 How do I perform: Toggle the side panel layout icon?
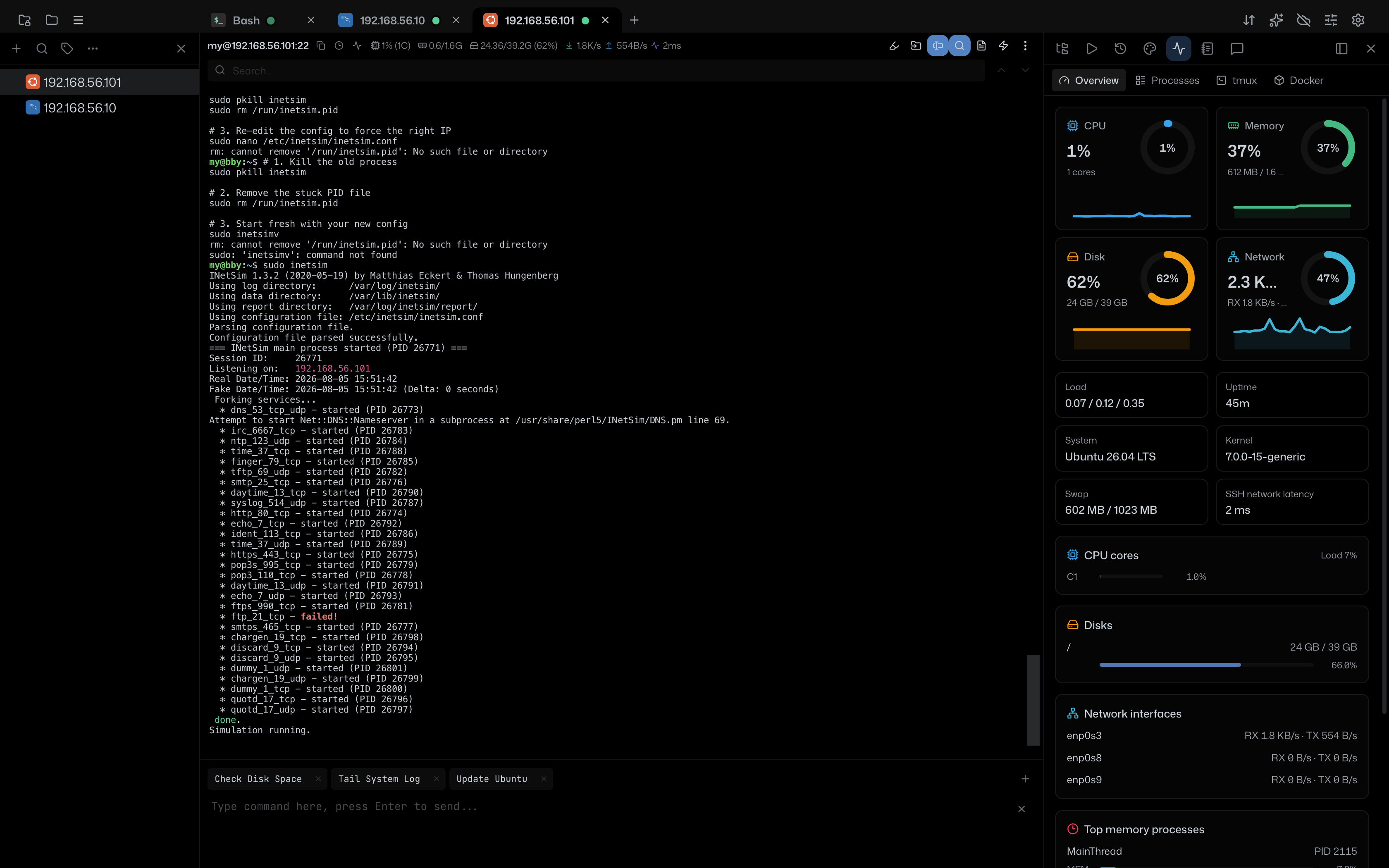[x=1341, y=49]
